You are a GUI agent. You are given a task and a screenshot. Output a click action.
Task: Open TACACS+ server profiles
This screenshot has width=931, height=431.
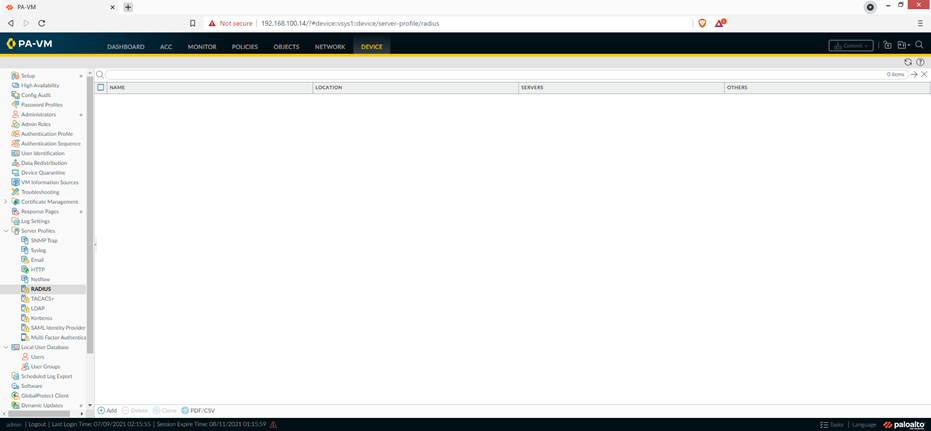42,299
